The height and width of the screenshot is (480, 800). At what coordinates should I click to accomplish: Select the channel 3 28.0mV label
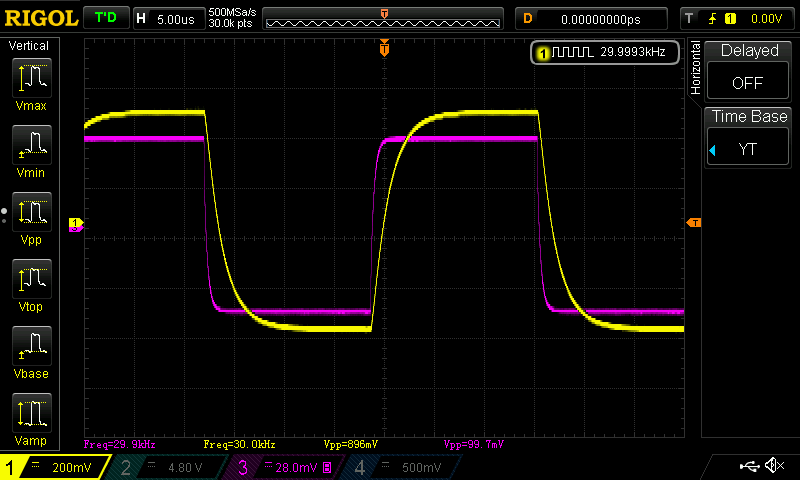(296, 468)
